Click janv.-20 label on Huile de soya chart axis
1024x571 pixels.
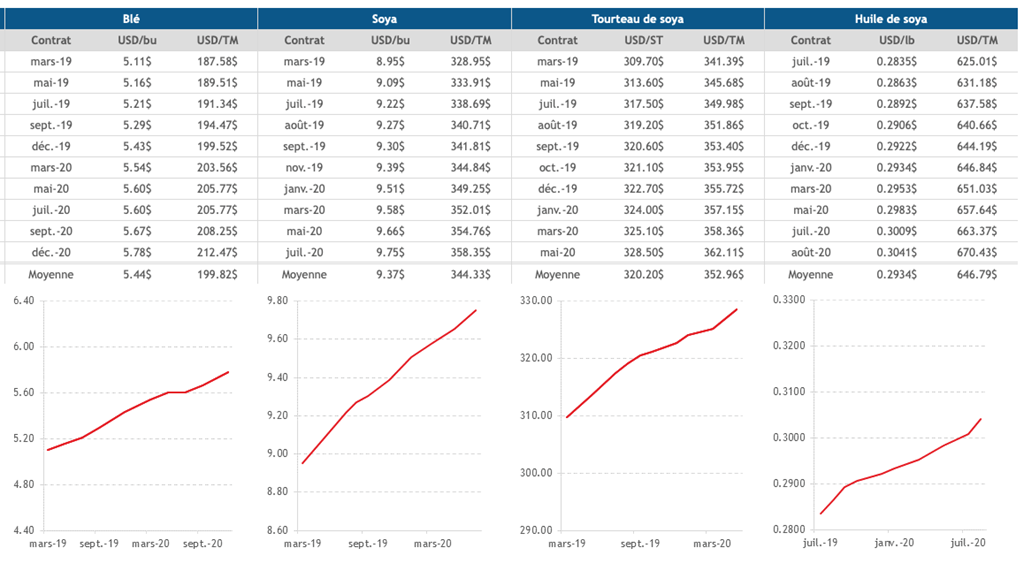pos(894,543)
